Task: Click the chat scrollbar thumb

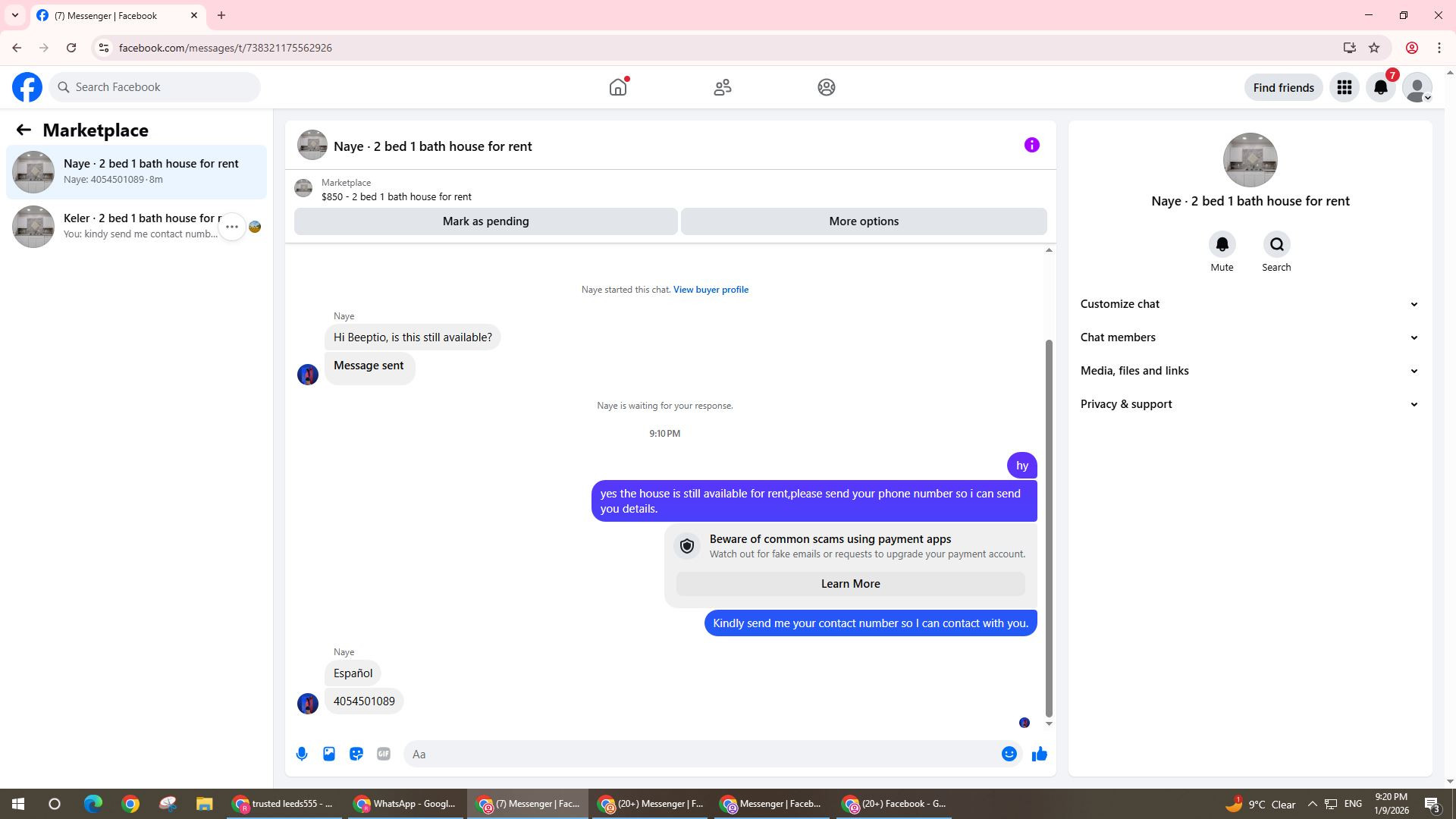Action: [1049, 527]
